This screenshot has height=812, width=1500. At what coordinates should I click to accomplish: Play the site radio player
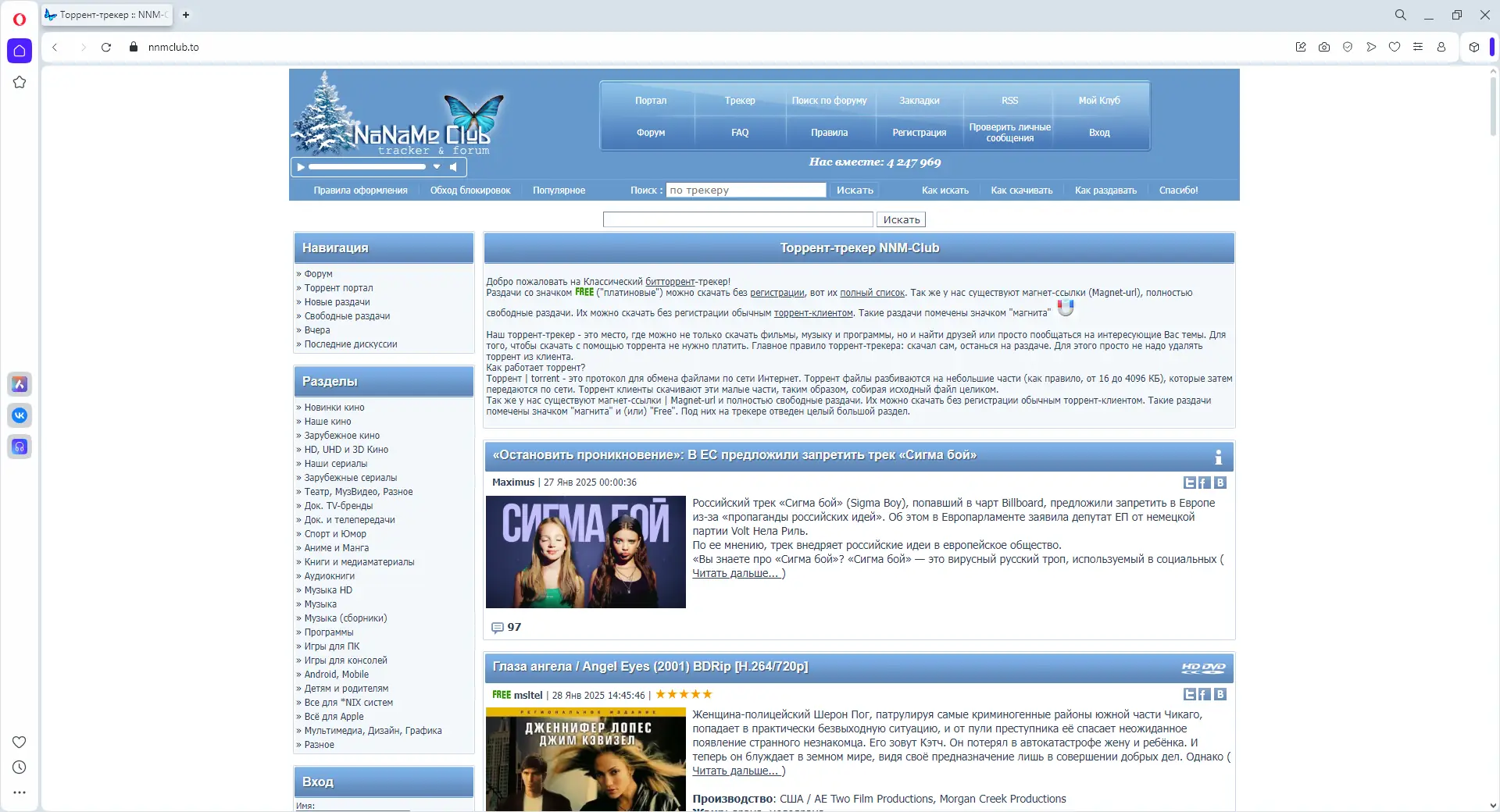coord(301,166)
